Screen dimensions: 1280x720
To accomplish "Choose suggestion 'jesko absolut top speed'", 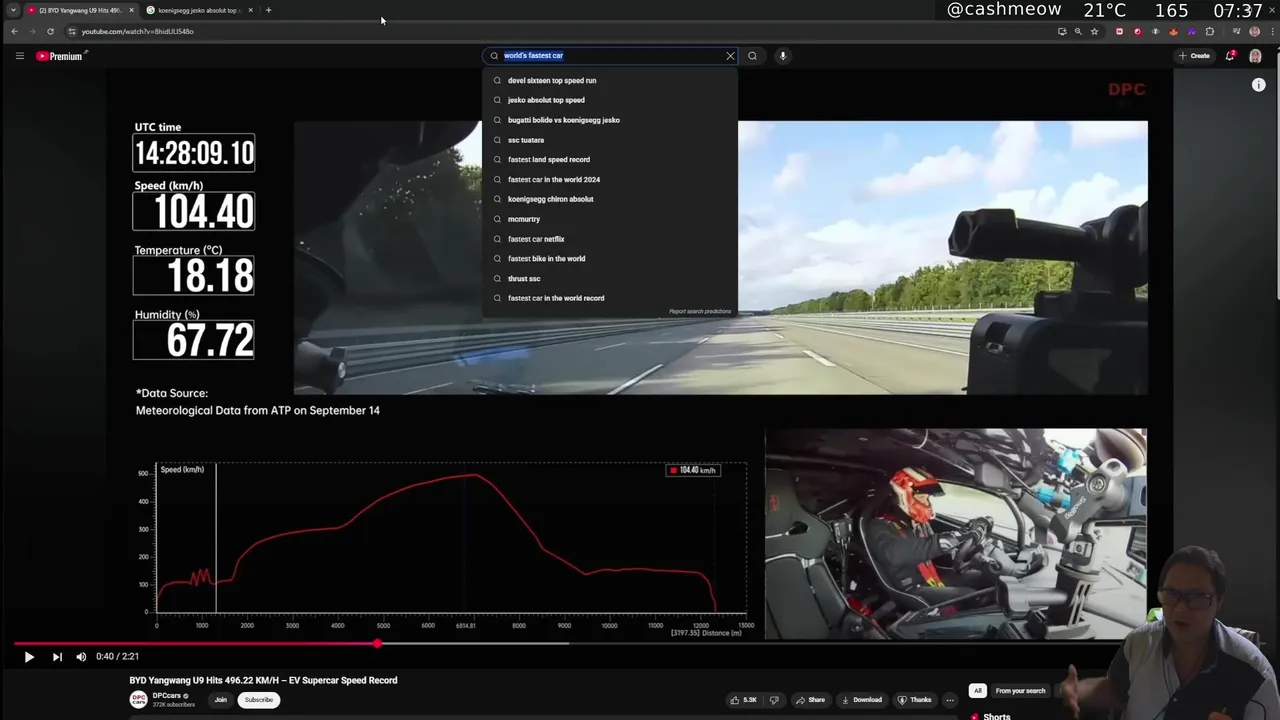I will pos(546,100).
